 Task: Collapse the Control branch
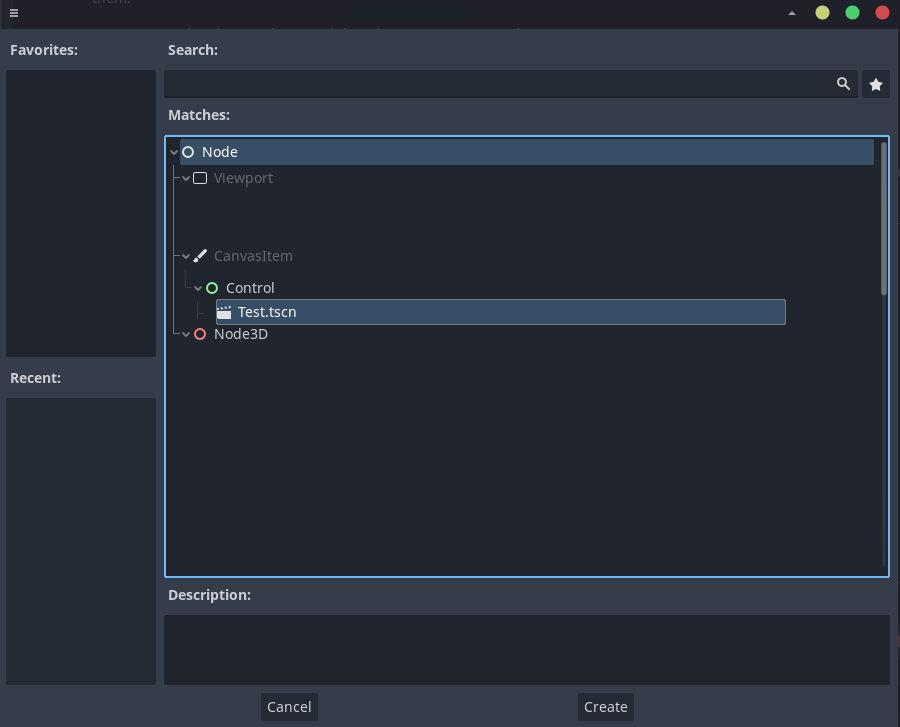coord(198,288)
